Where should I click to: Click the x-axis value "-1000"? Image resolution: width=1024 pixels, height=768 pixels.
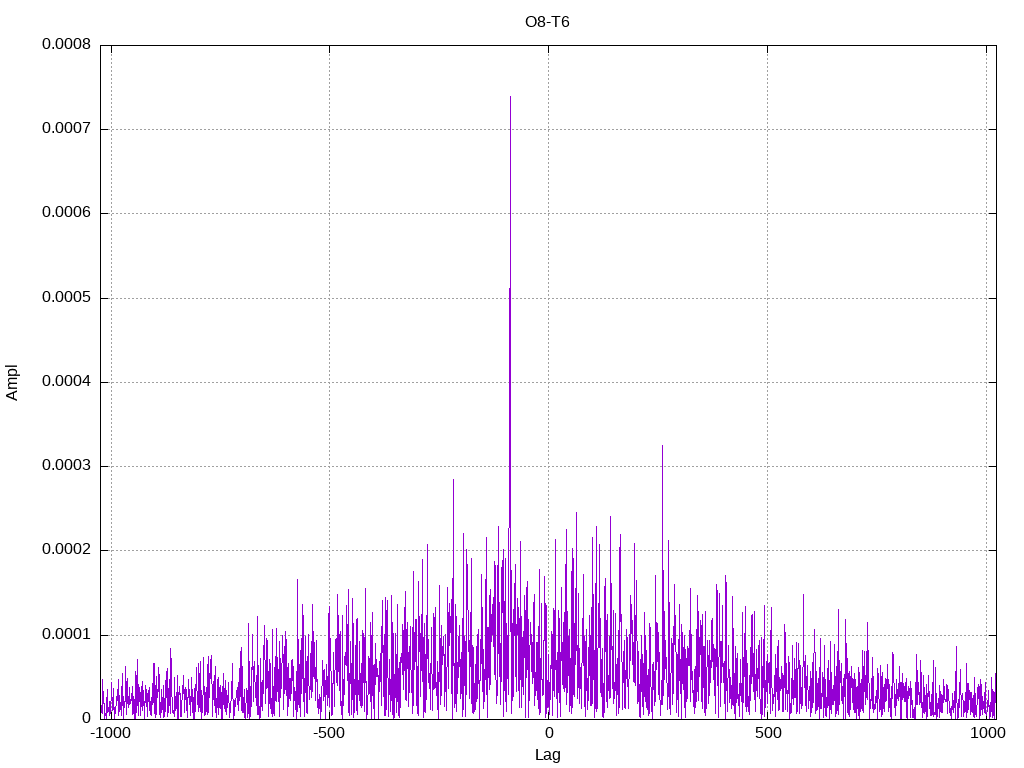click(110, 733)
